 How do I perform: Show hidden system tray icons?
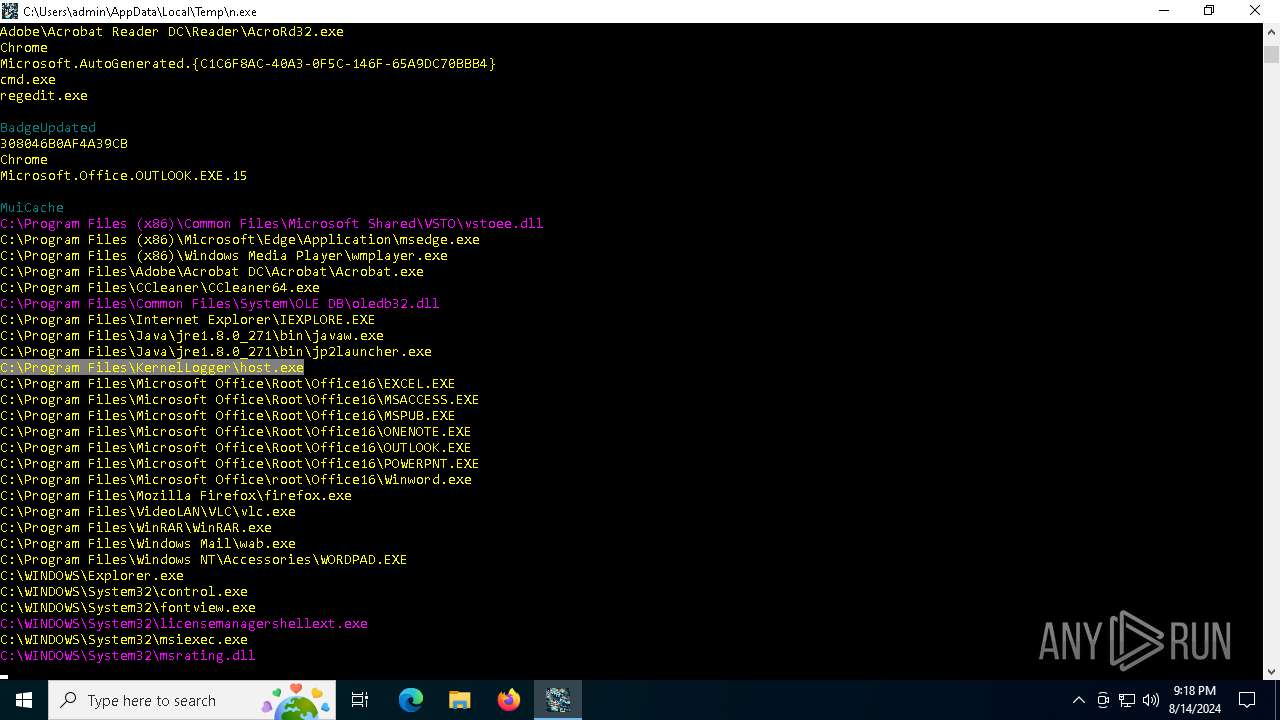coord(1078,700)
